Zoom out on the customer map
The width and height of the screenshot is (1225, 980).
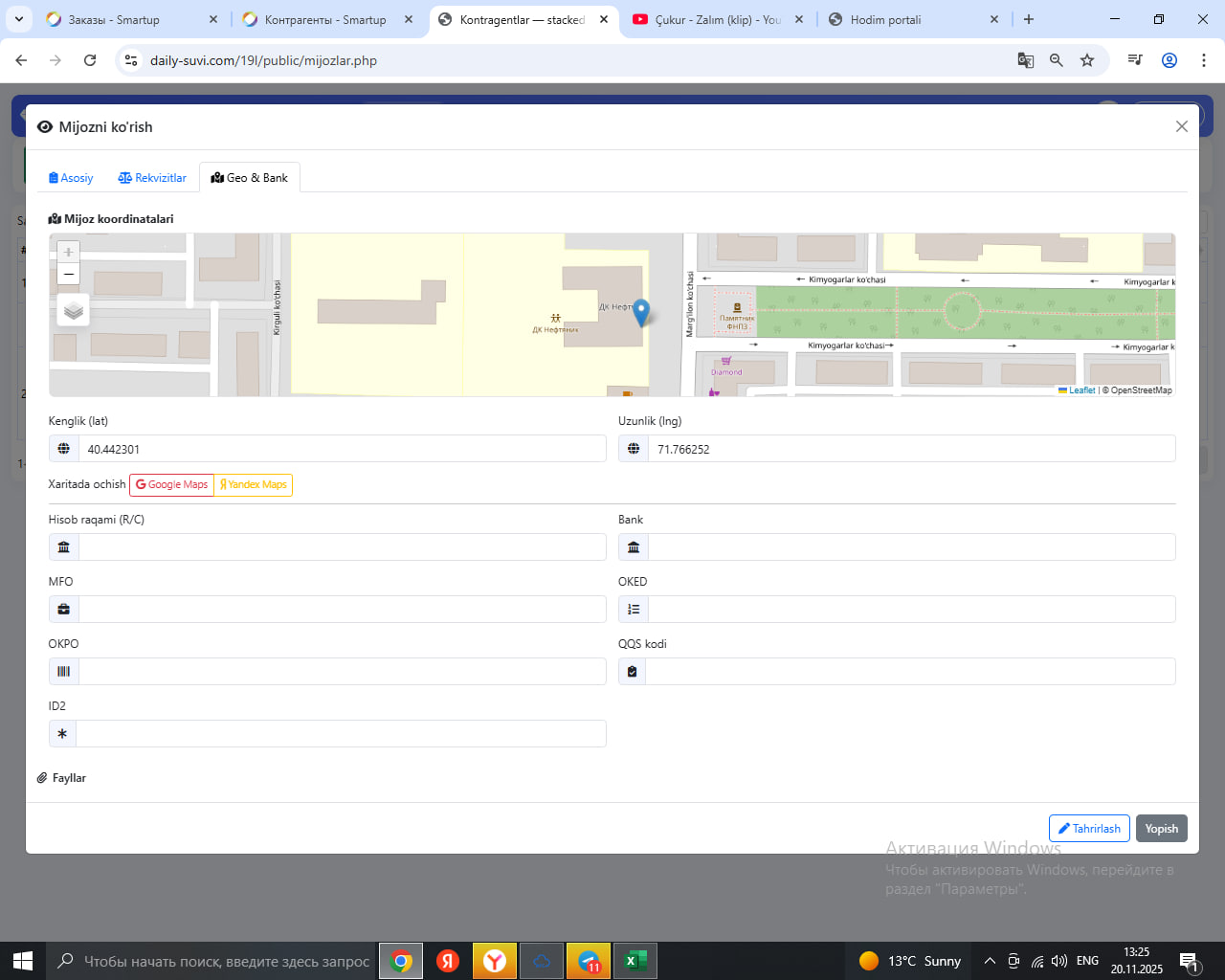pos(68,275)
